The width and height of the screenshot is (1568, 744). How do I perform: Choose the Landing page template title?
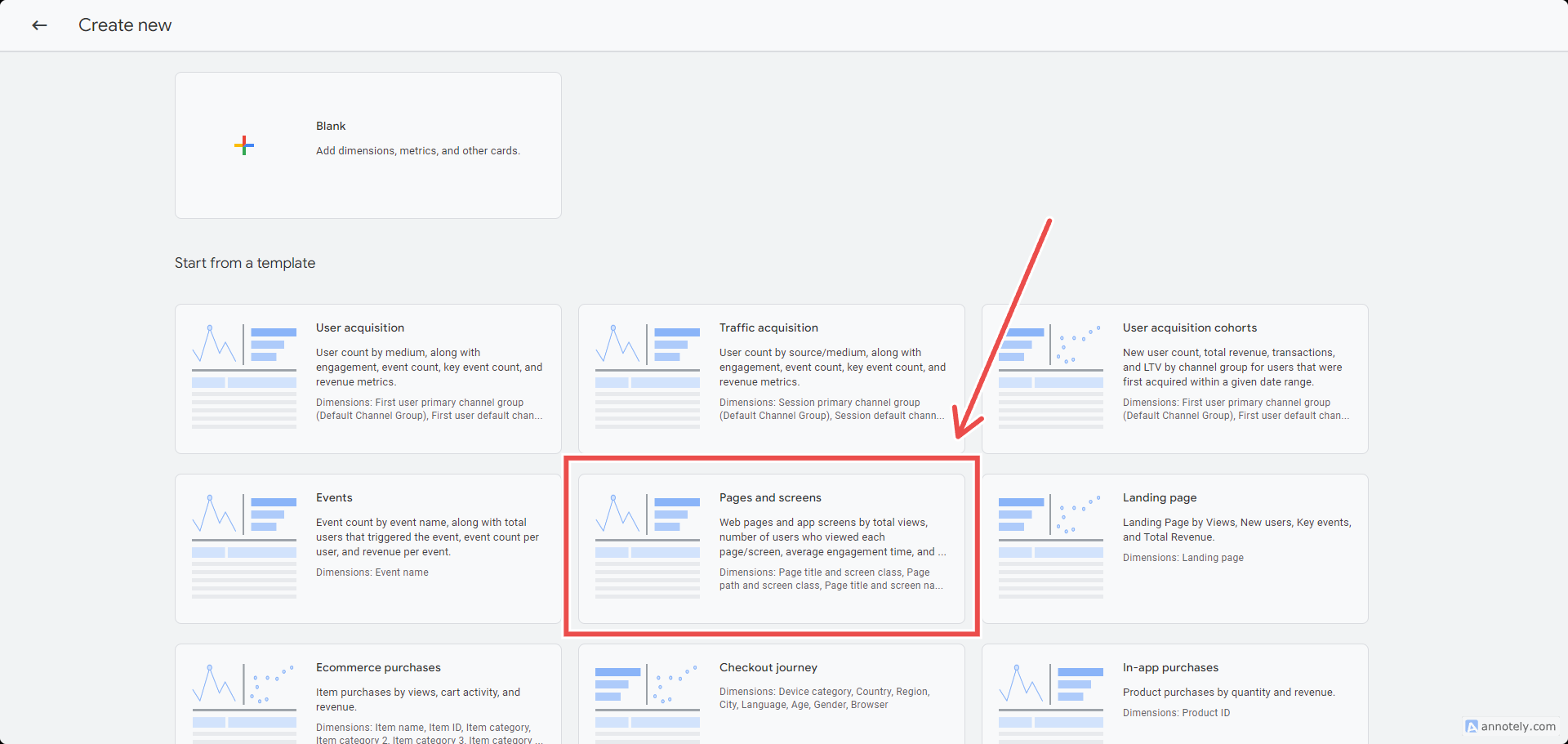1160,497
